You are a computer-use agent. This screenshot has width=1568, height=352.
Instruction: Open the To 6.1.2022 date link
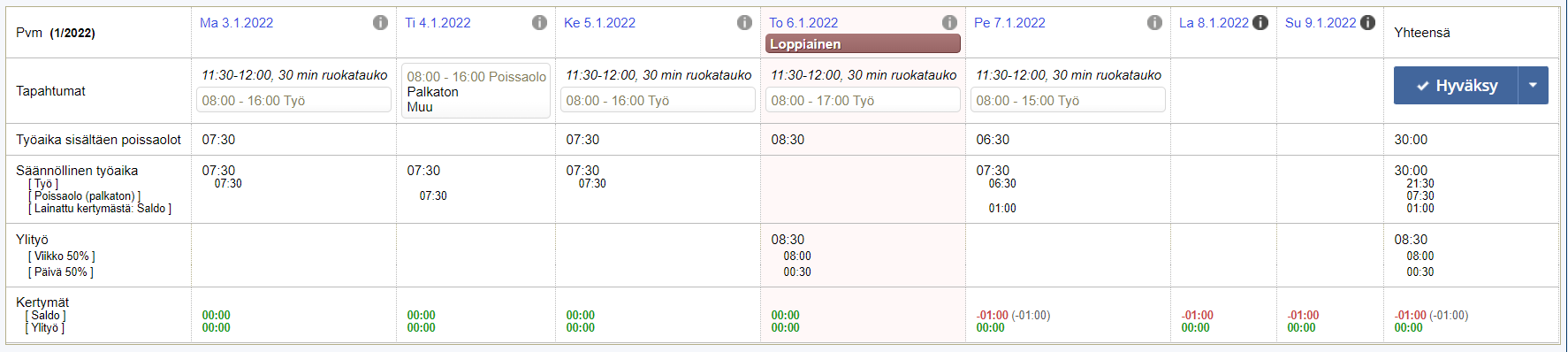point(803,23)
